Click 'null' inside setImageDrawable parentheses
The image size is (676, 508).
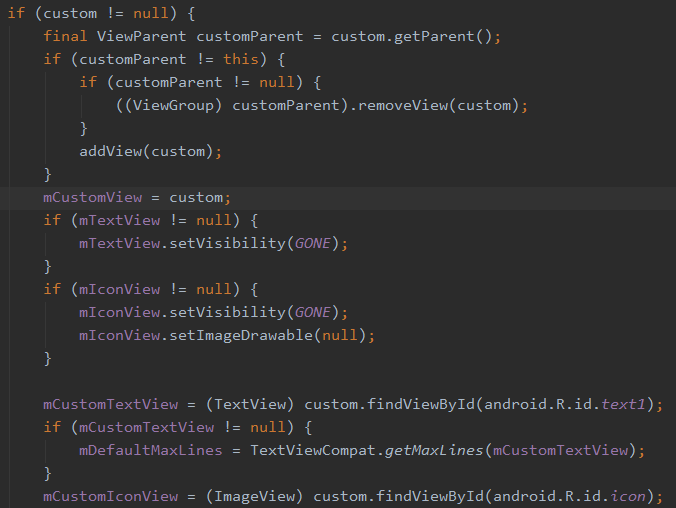point(340,335)
